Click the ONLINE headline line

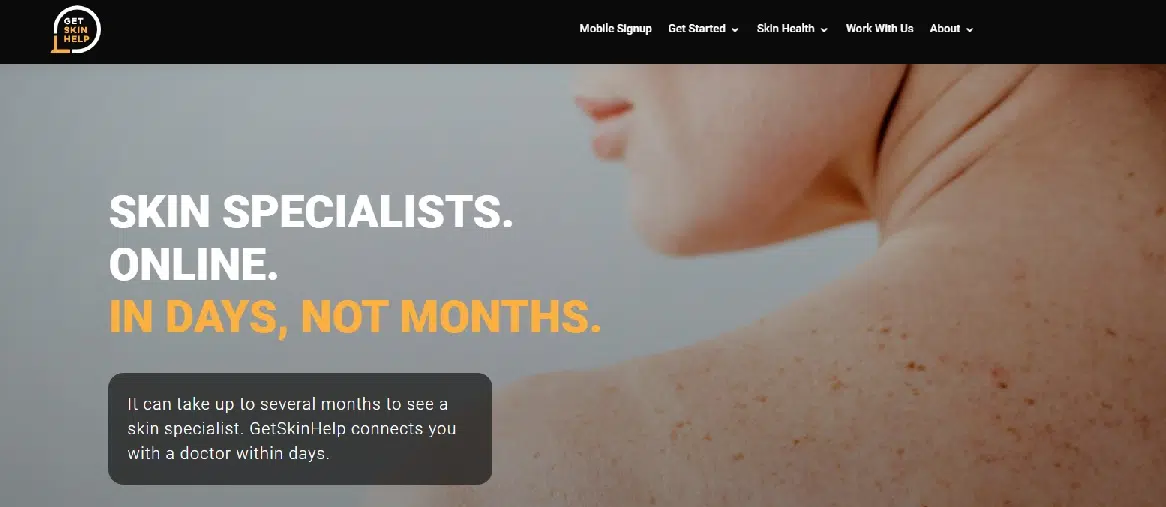193,265
